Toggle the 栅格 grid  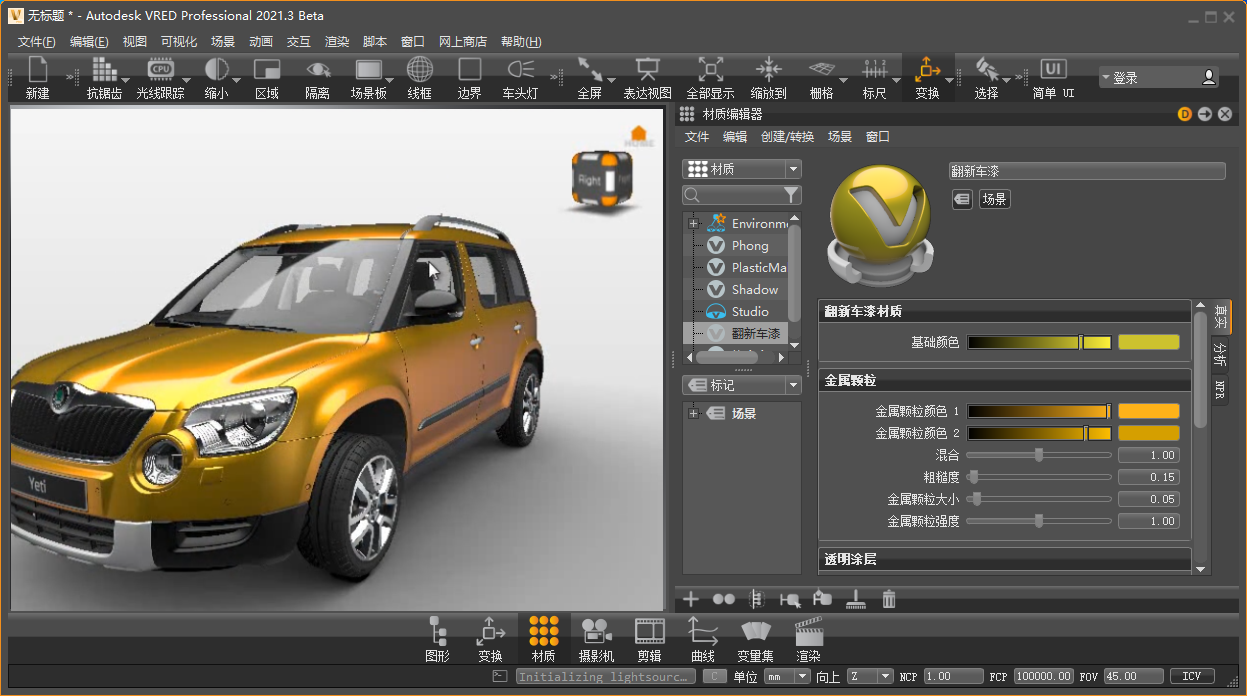tap(821, 78)
